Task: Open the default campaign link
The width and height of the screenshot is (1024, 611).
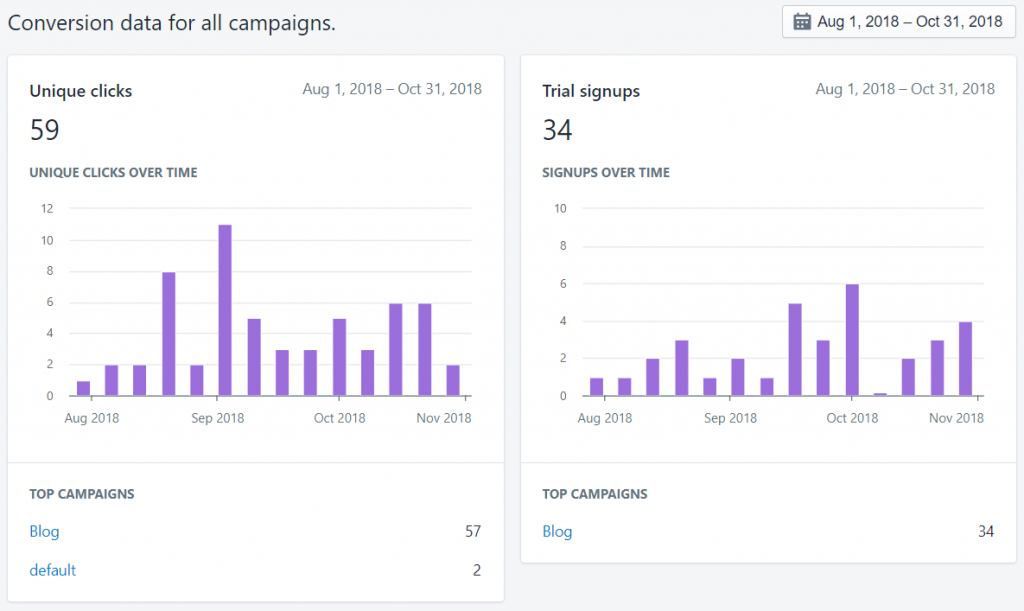Action: pos(52,570)
